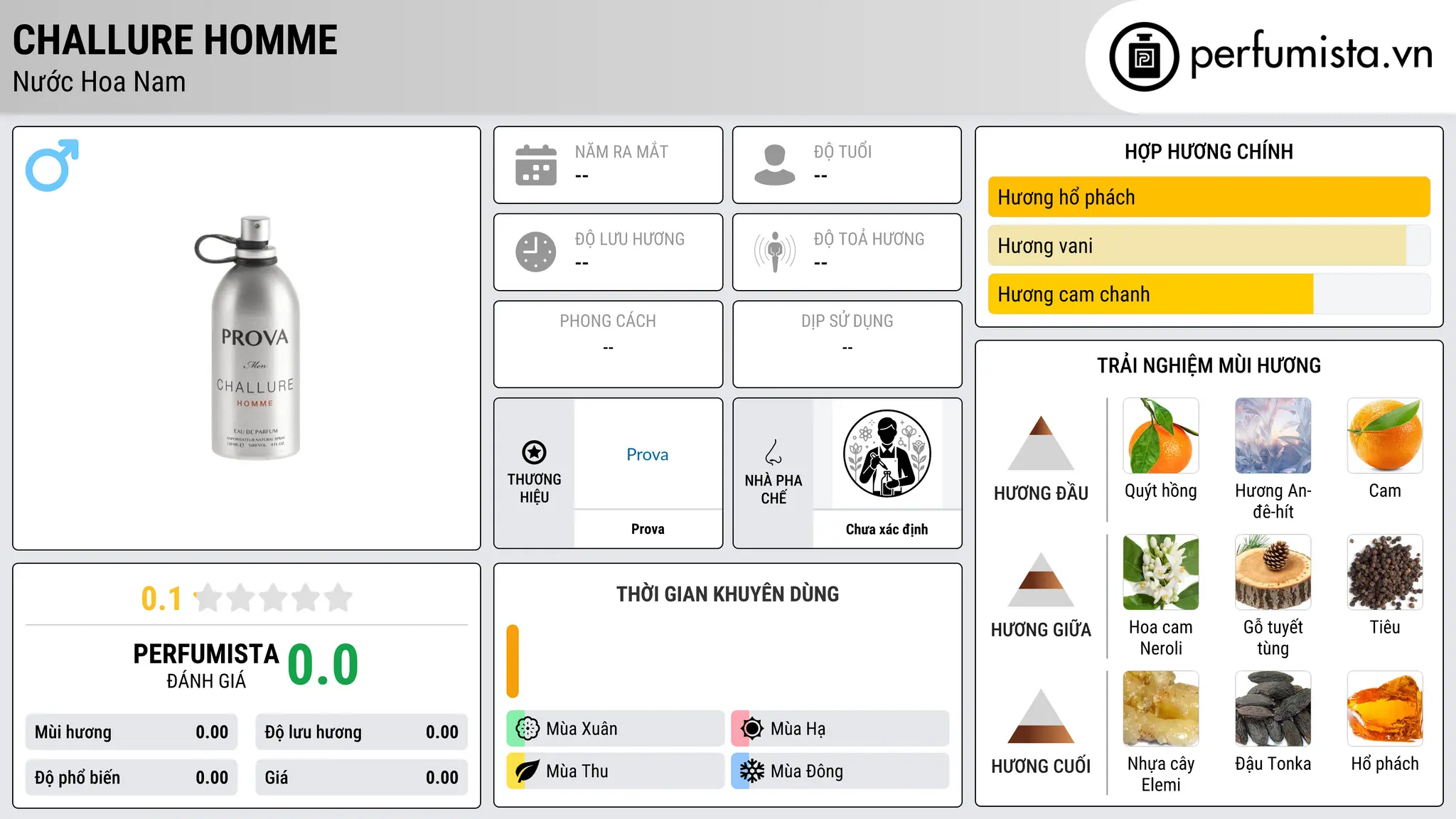The width and height of the screenshot is (1456, 819).
Task: Click the clock icon beside Độ lưu hương
Action: pos(536,252)
